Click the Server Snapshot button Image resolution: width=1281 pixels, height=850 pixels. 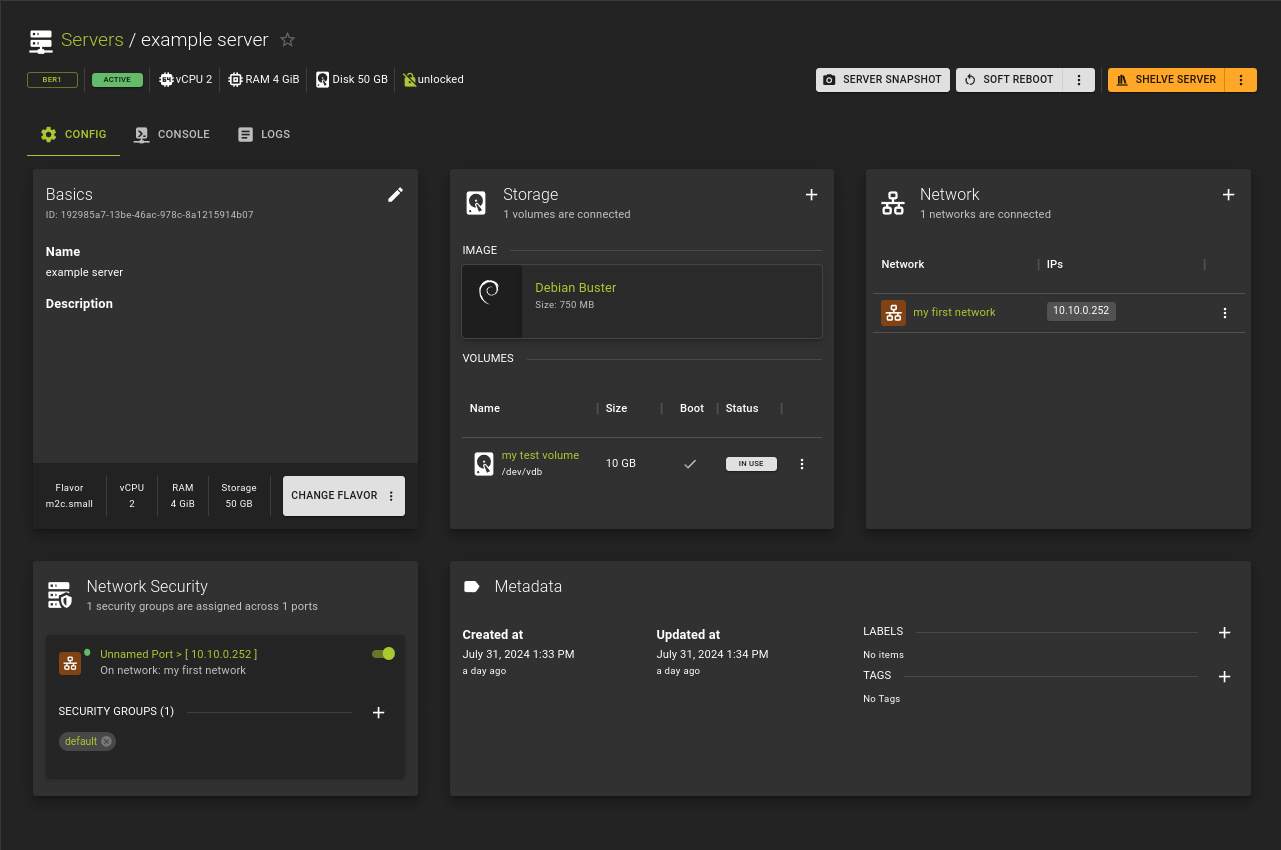883,80
